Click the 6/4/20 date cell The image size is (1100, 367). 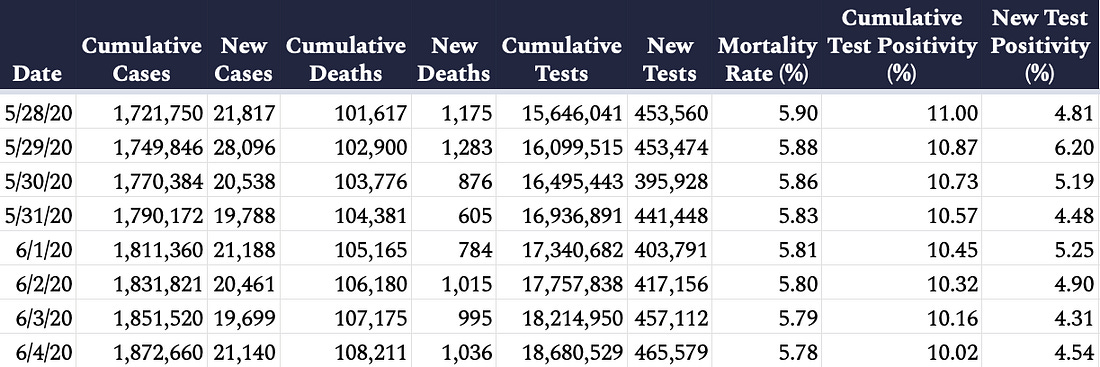45,352
